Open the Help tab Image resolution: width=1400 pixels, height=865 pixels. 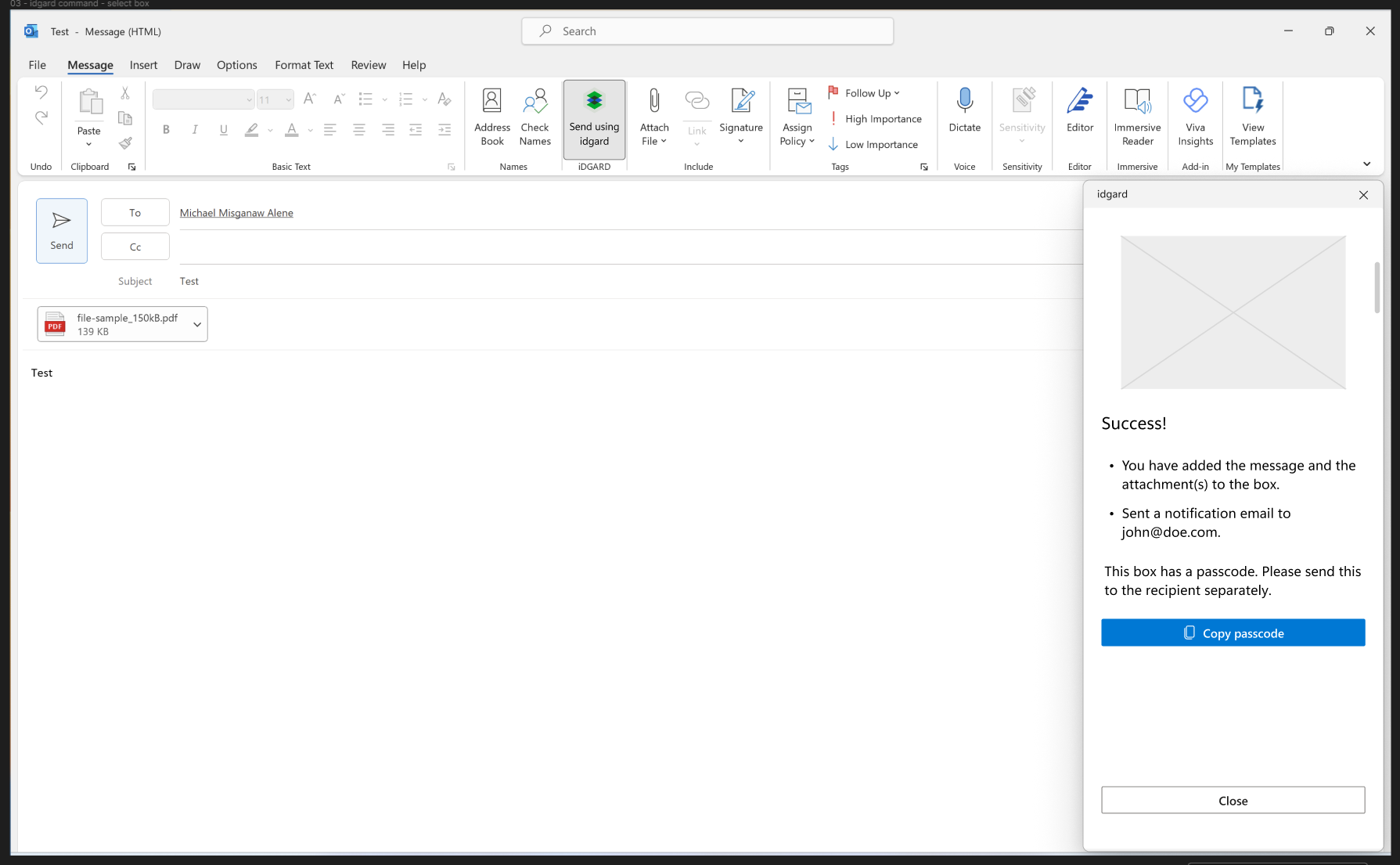(x=414, y=65)
